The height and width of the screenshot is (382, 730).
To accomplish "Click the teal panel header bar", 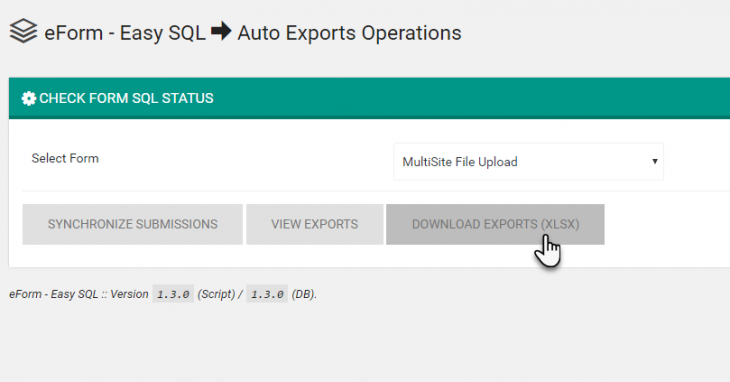I will [x=369, y=98].
